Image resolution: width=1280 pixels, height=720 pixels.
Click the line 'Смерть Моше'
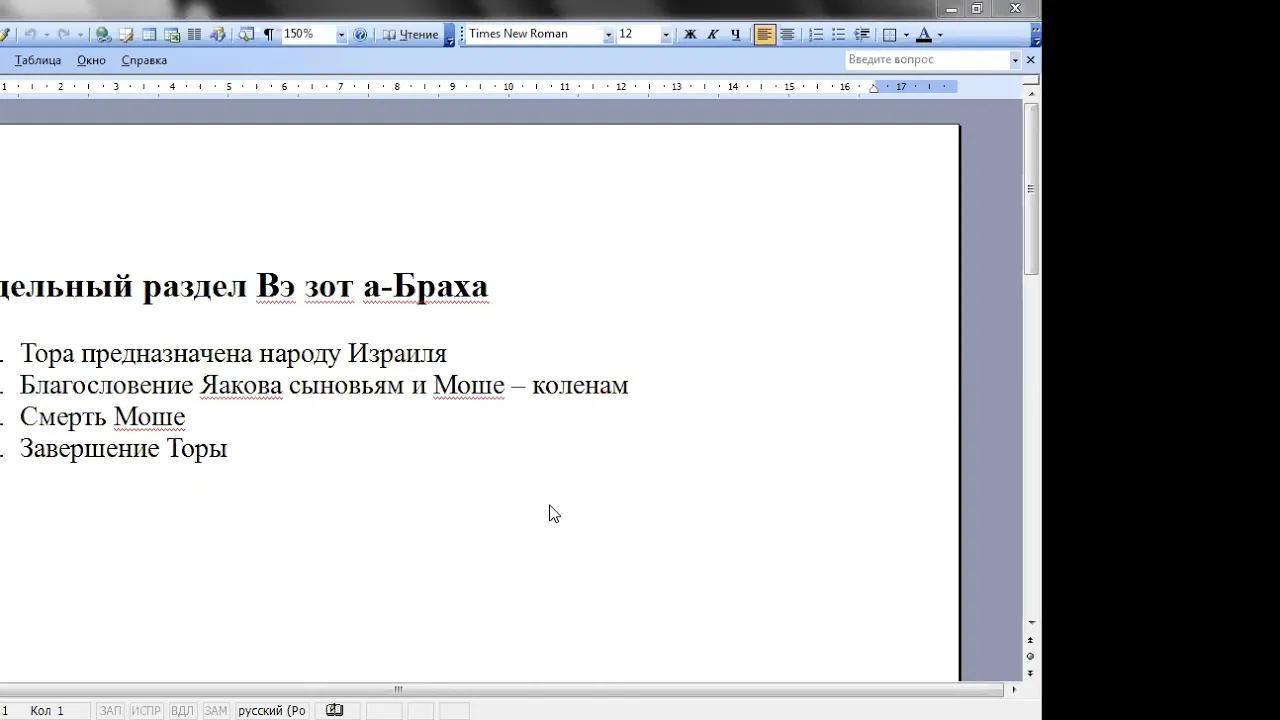(x=102, y=417)
